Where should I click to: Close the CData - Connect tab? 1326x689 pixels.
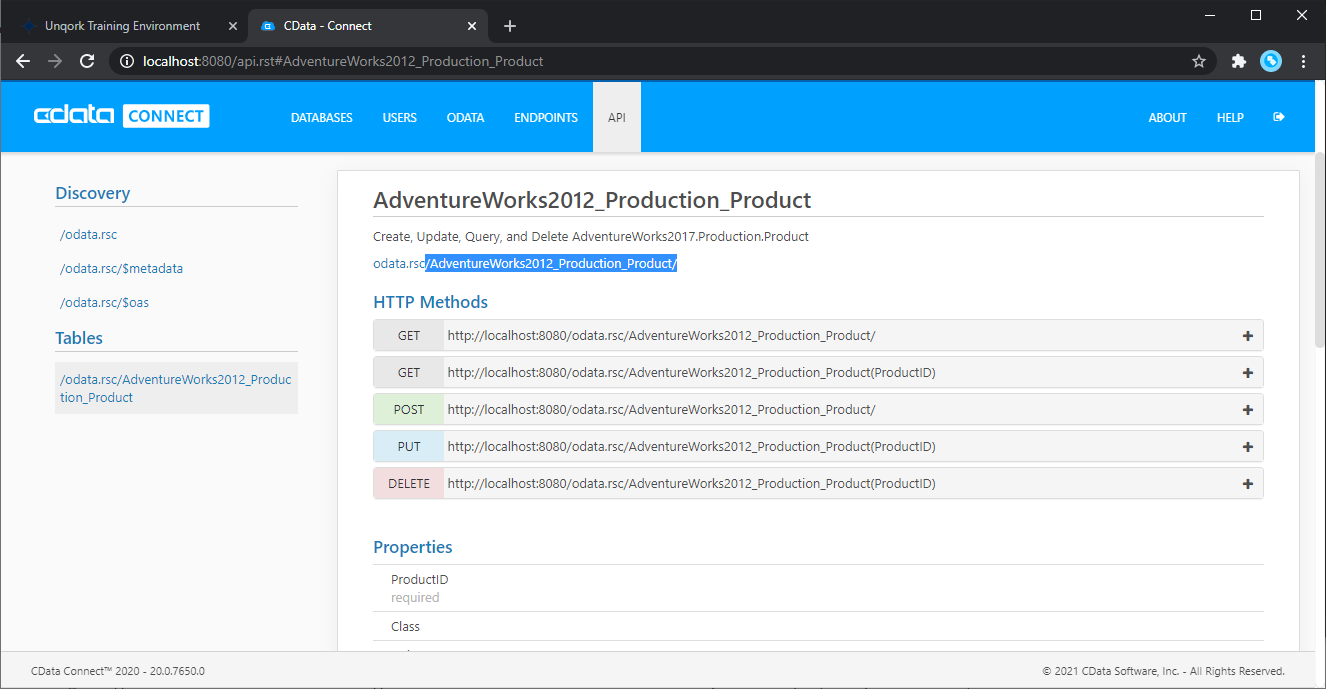pos(472,26)
